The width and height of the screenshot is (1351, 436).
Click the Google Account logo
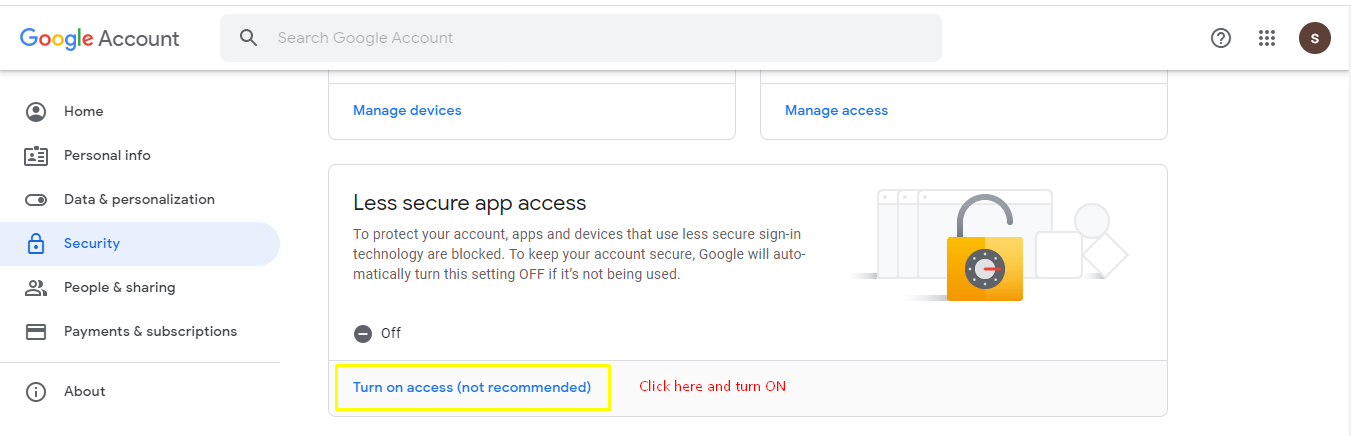(99, 38)
